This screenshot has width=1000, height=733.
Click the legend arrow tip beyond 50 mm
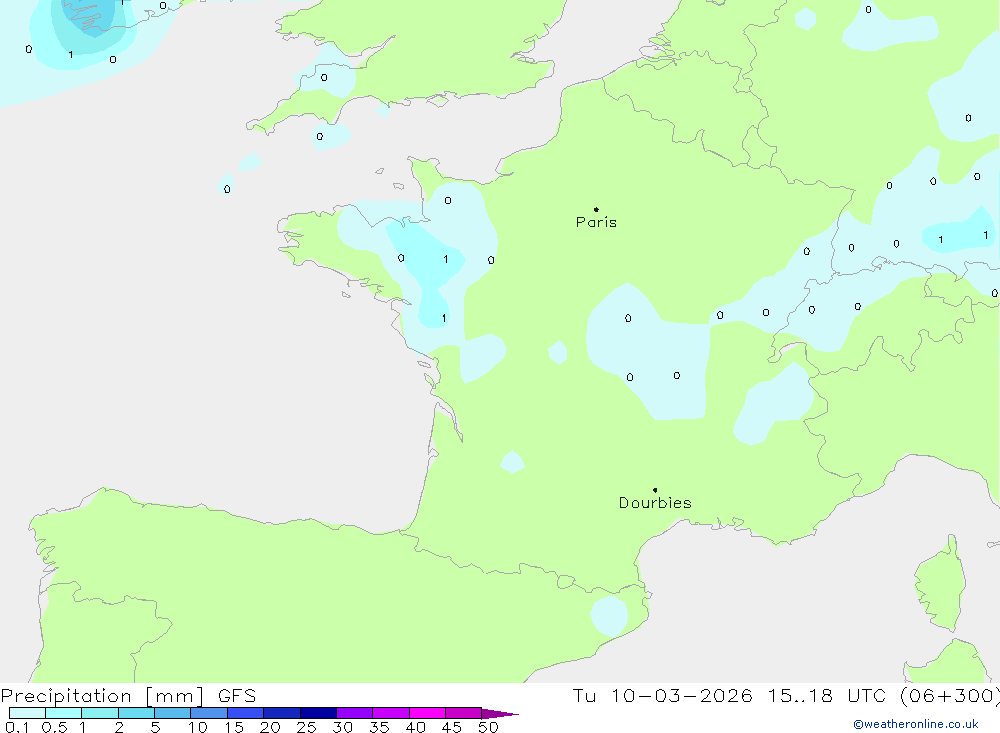point(500,714)
